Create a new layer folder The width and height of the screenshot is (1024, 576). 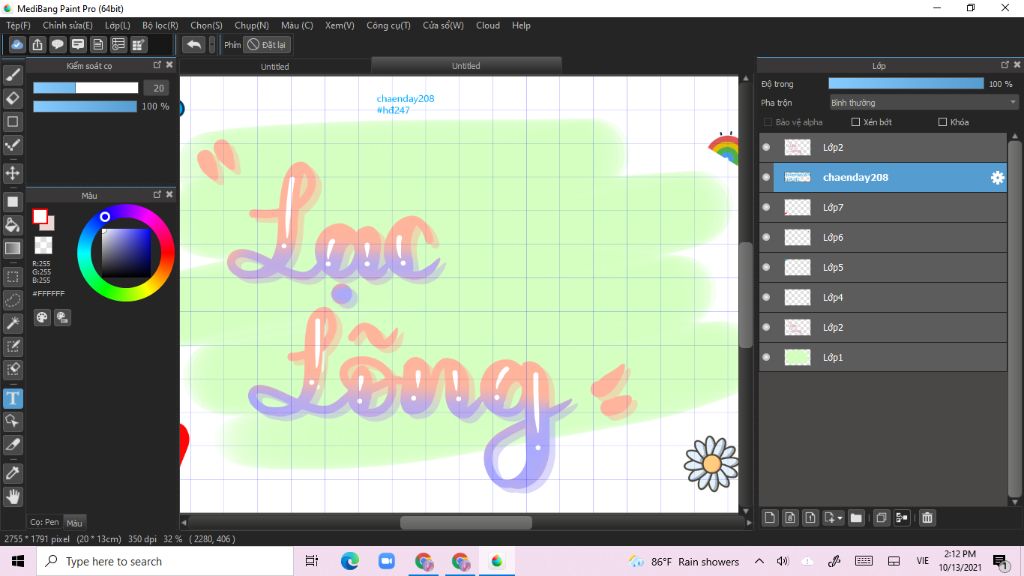pyautogui.click(x=856, y=518)
